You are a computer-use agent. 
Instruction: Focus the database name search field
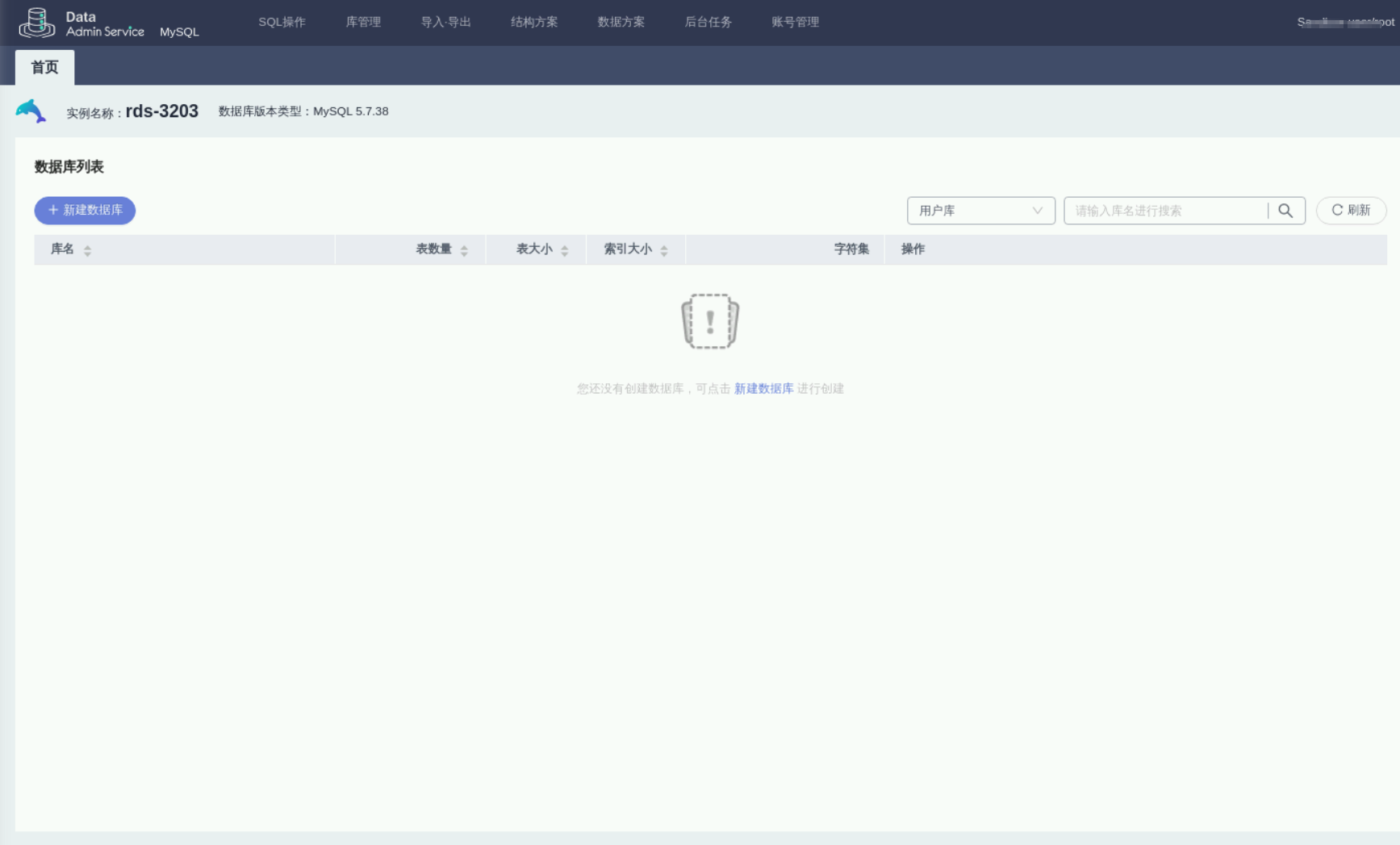click(x=1166, y=211)
